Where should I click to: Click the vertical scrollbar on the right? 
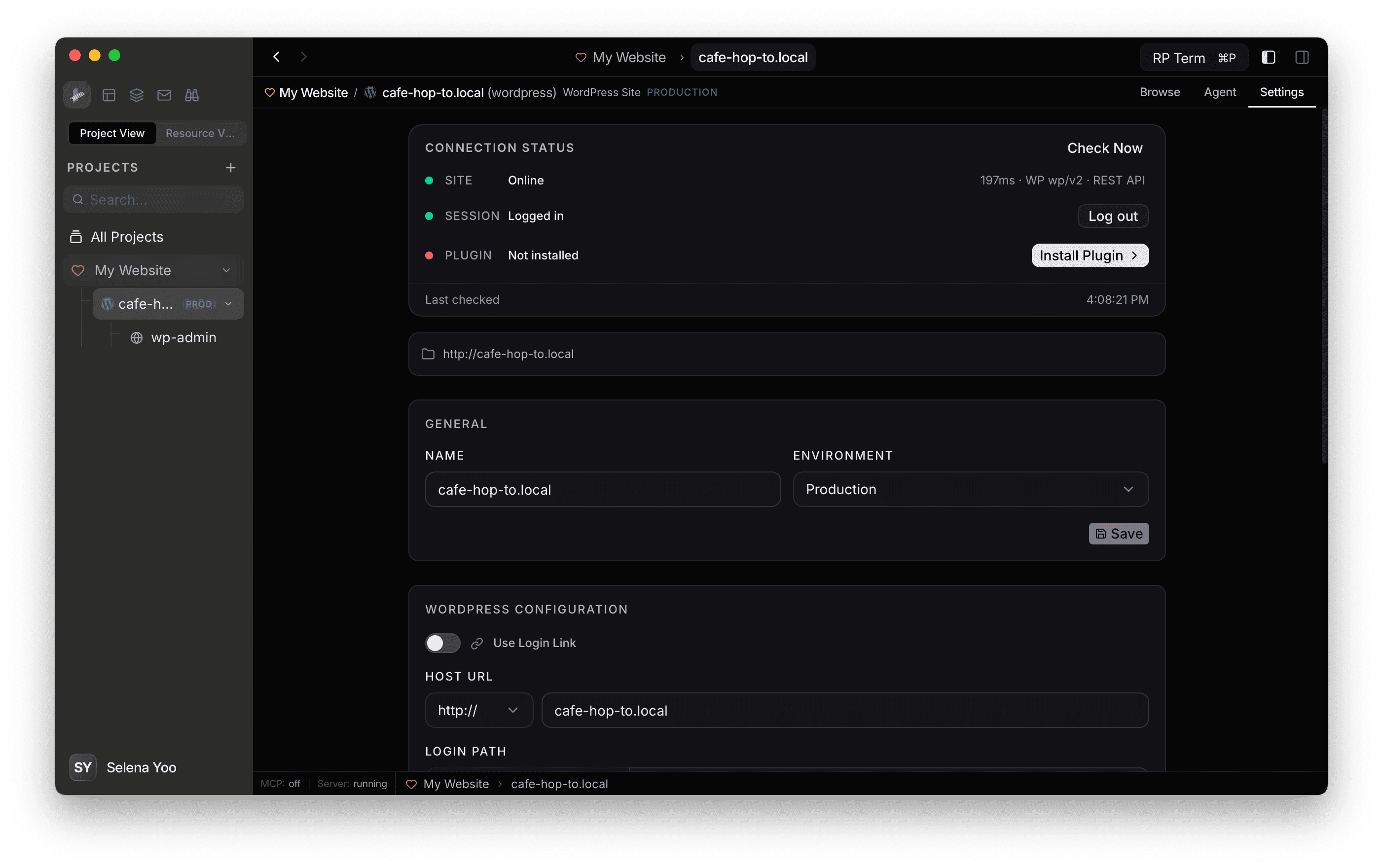click(x=1324, y=287)
